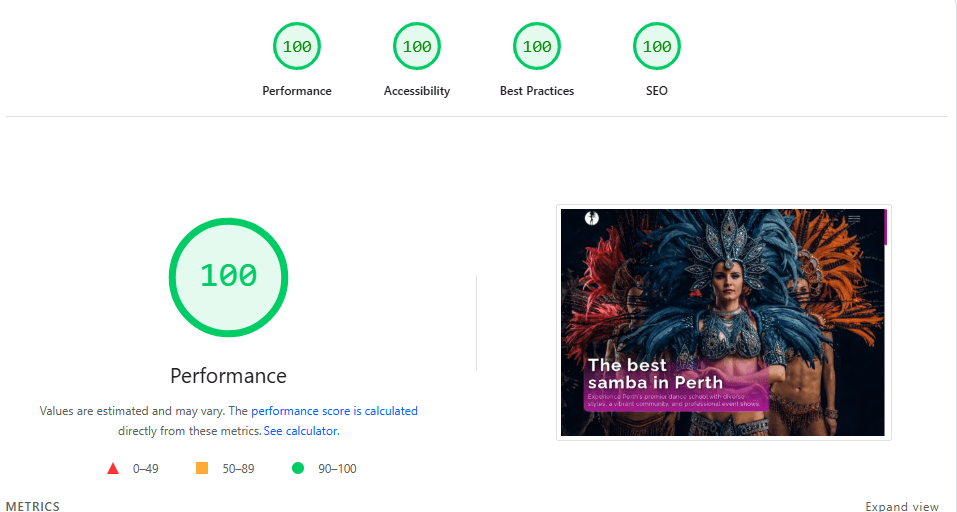Click the top Performance score gauge circle
The width and height of the screenshot is (957, 512).
(297, 47)
